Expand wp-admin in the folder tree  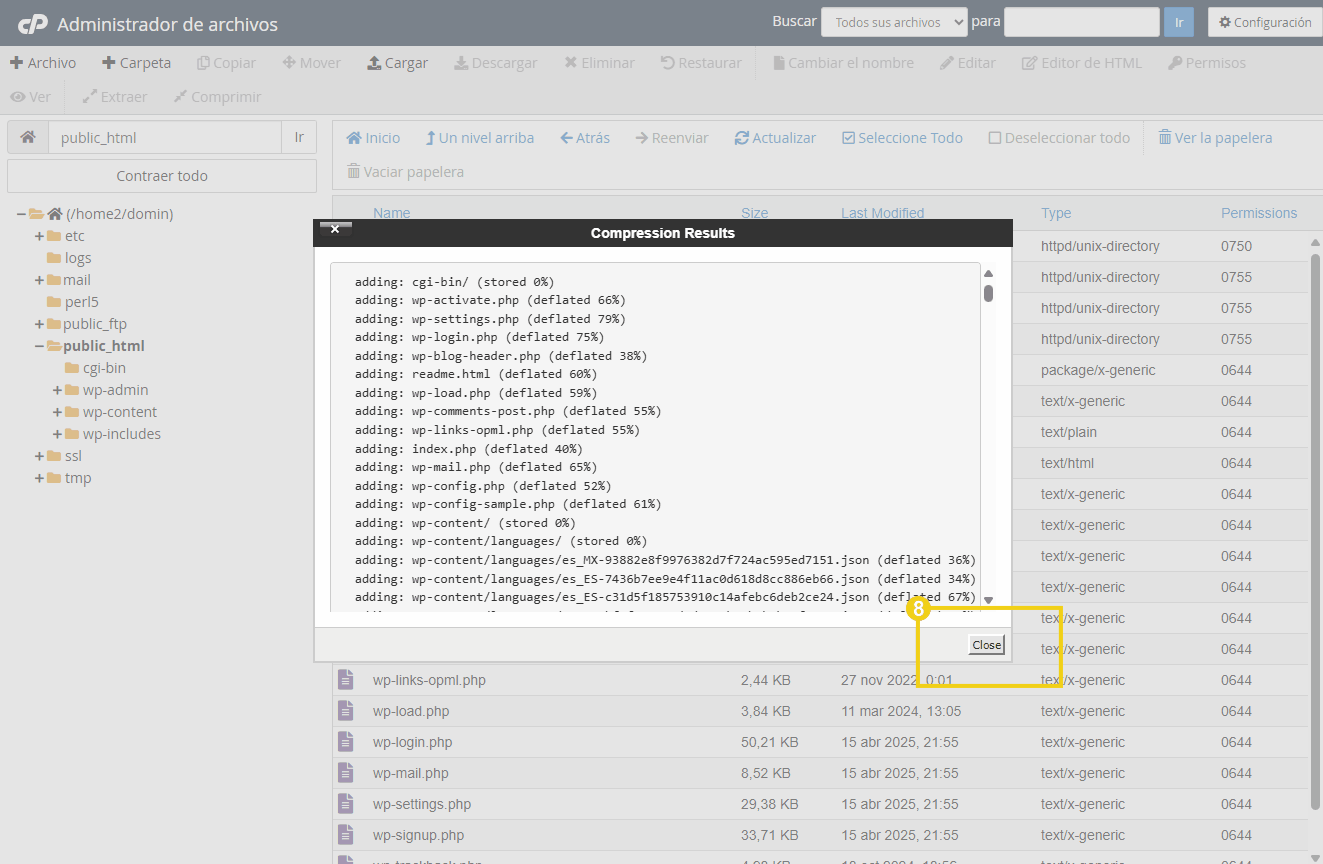pos(58,390)
